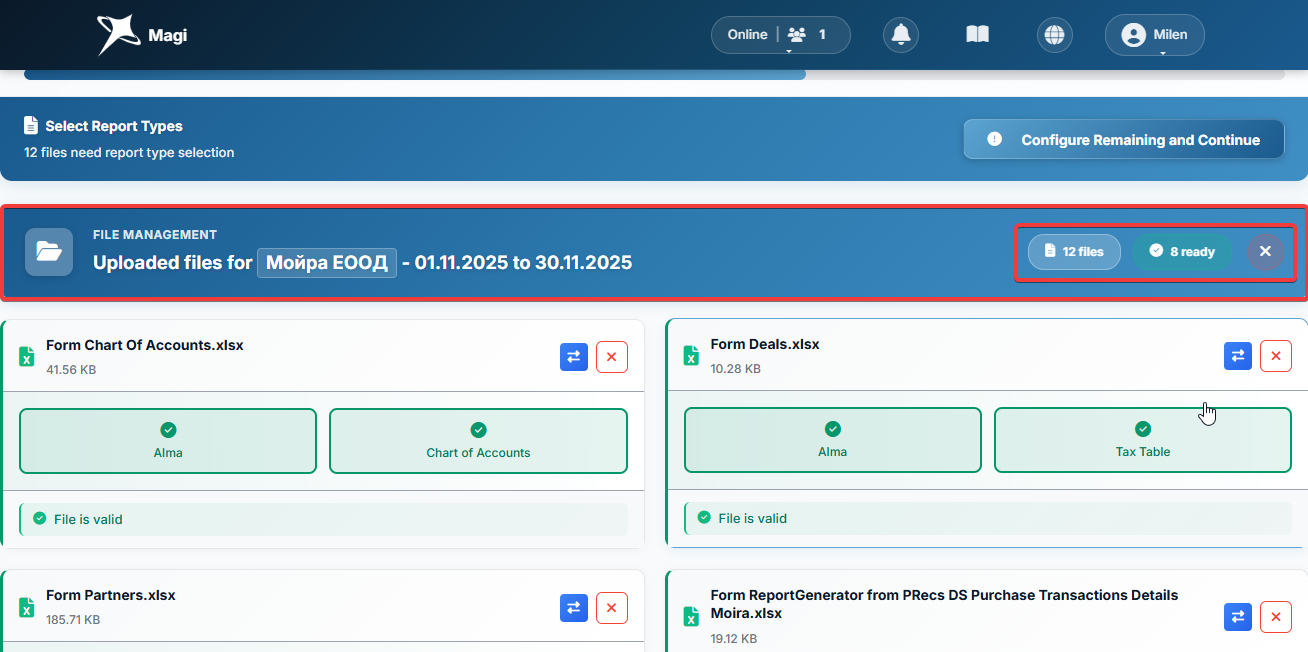Remove Form Chart Of Accounts.xlsx
The image size is (1308, 652).
click(x=612, y=357)
